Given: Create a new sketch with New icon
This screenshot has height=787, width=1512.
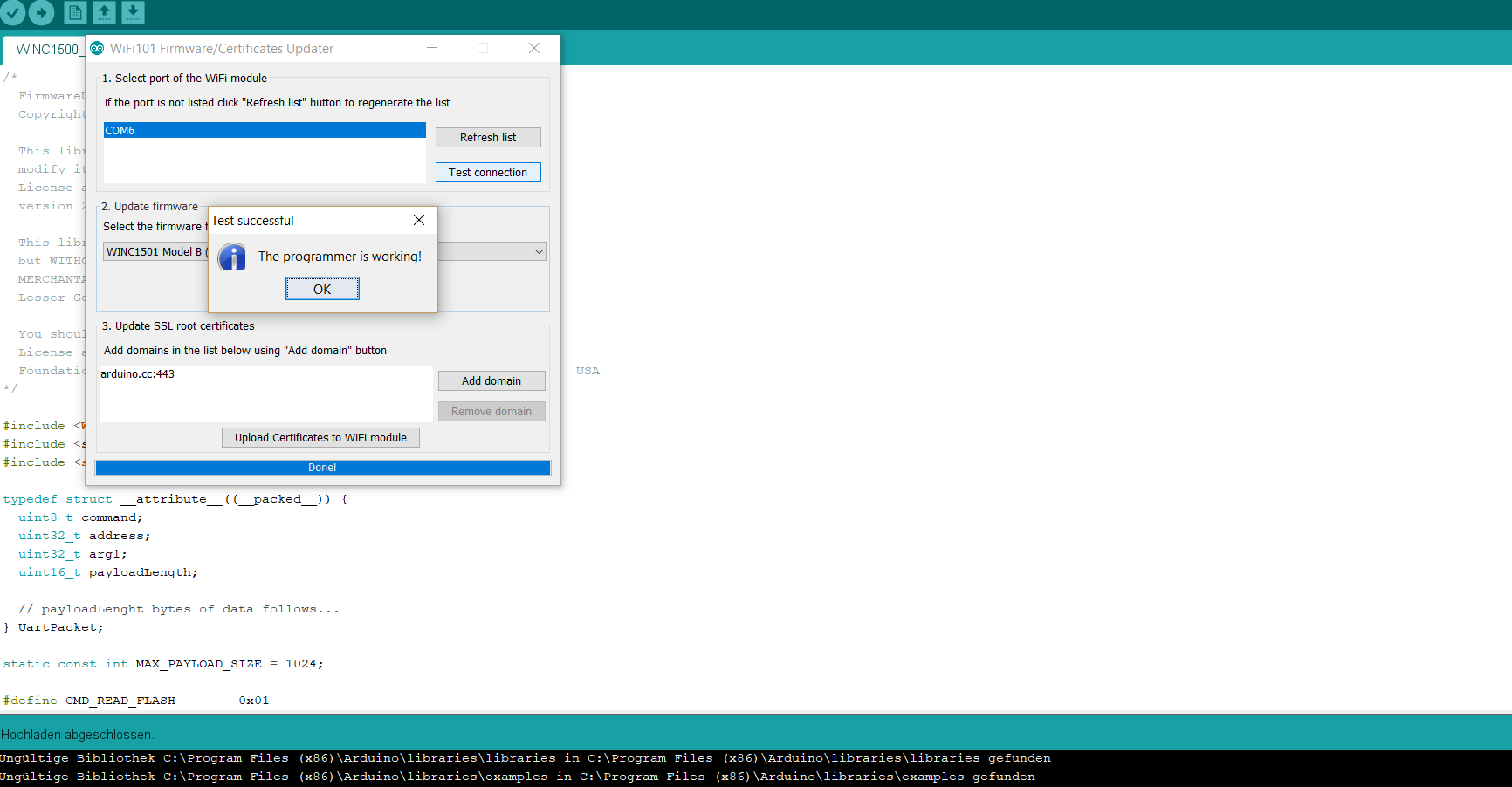Looking at the screenshot, I should click(76, 12).
